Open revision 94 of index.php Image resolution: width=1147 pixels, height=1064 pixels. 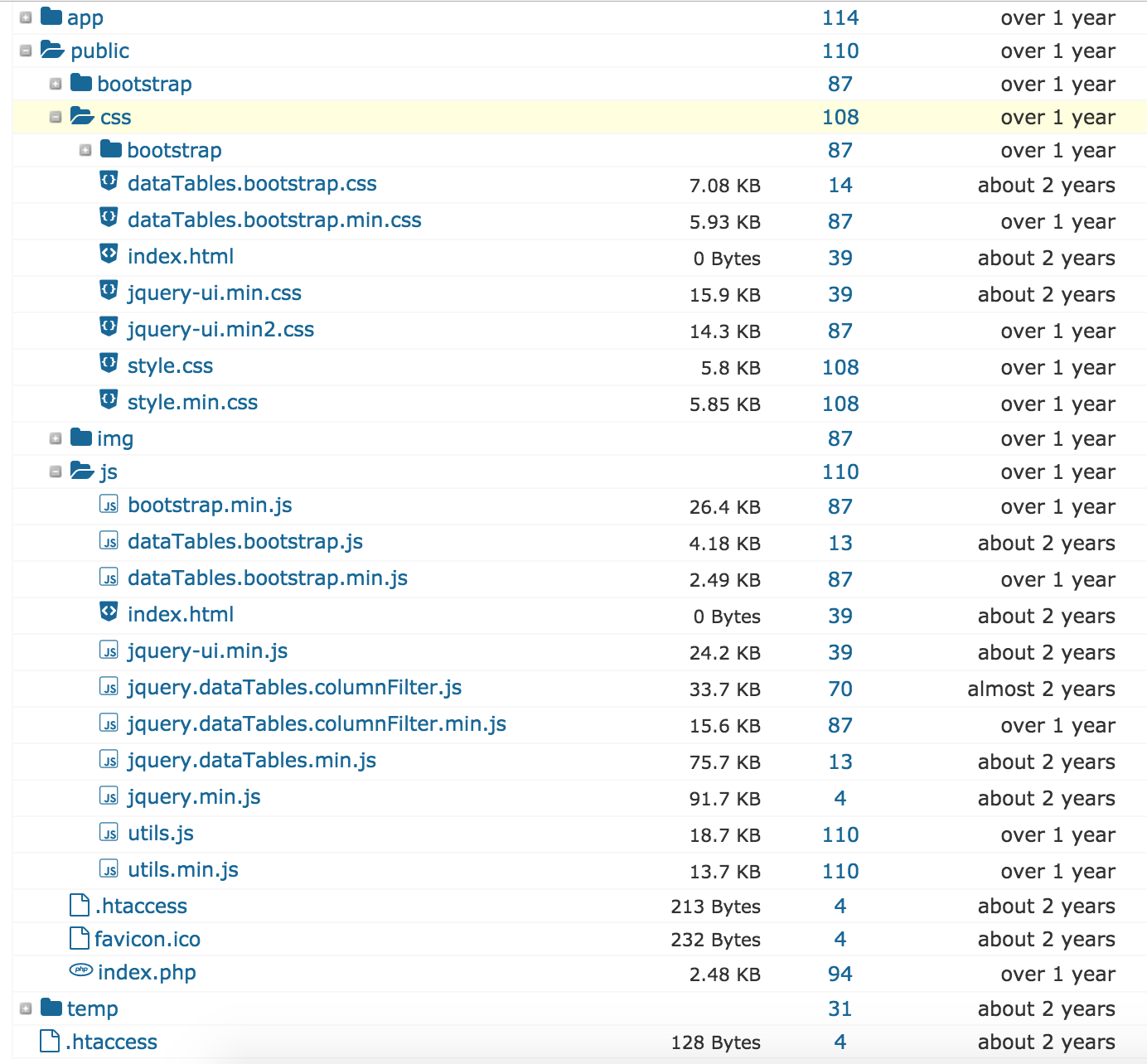tap(840, 974)
